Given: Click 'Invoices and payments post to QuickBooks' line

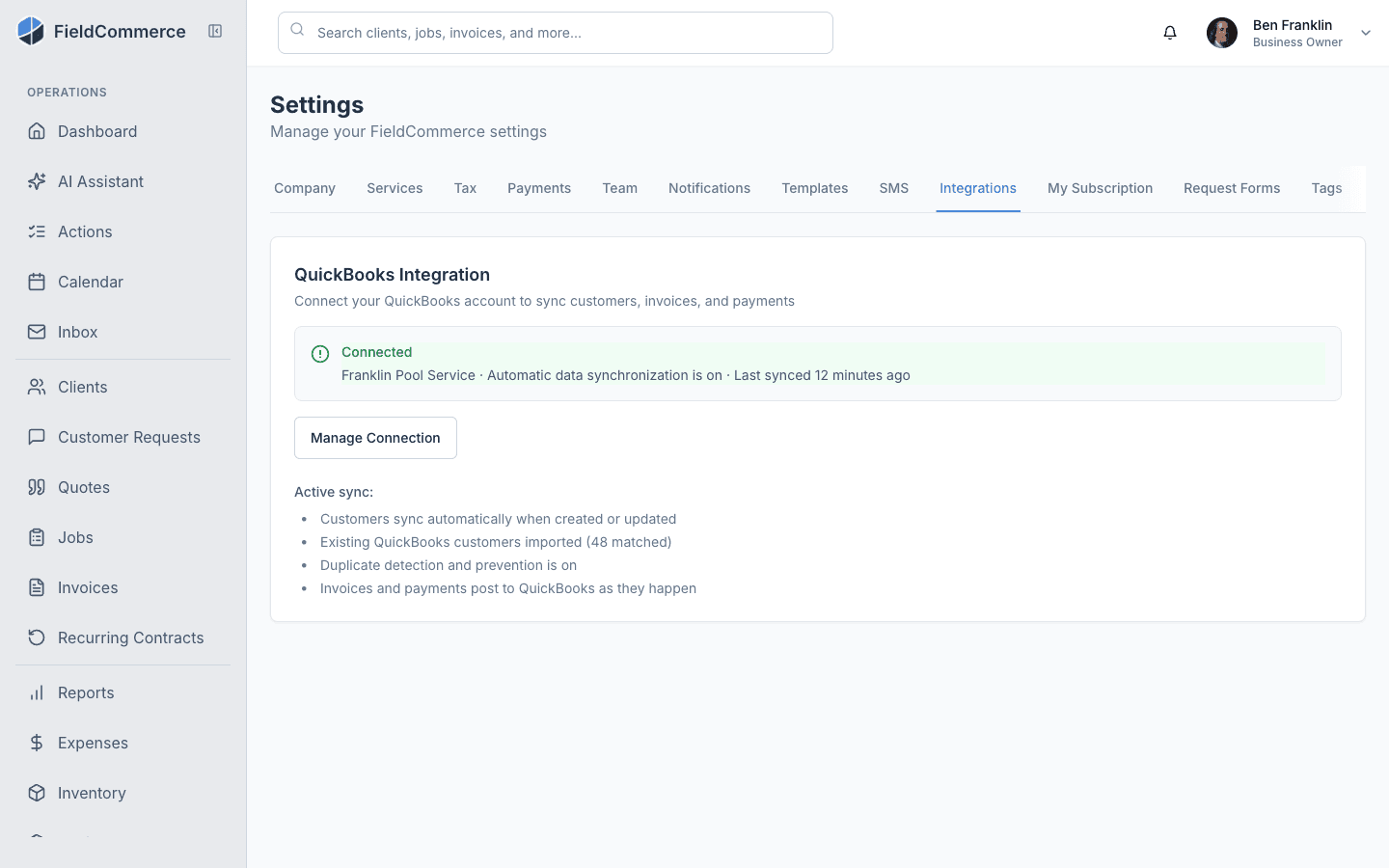Looking at the screenshot, I should click(508, 588).
